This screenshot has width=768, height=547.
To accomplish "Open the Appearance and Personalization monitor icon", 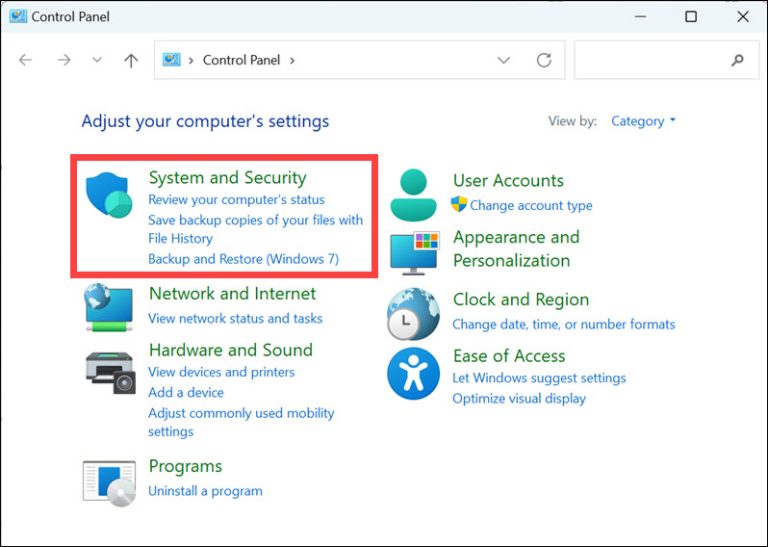I will 415,253.
